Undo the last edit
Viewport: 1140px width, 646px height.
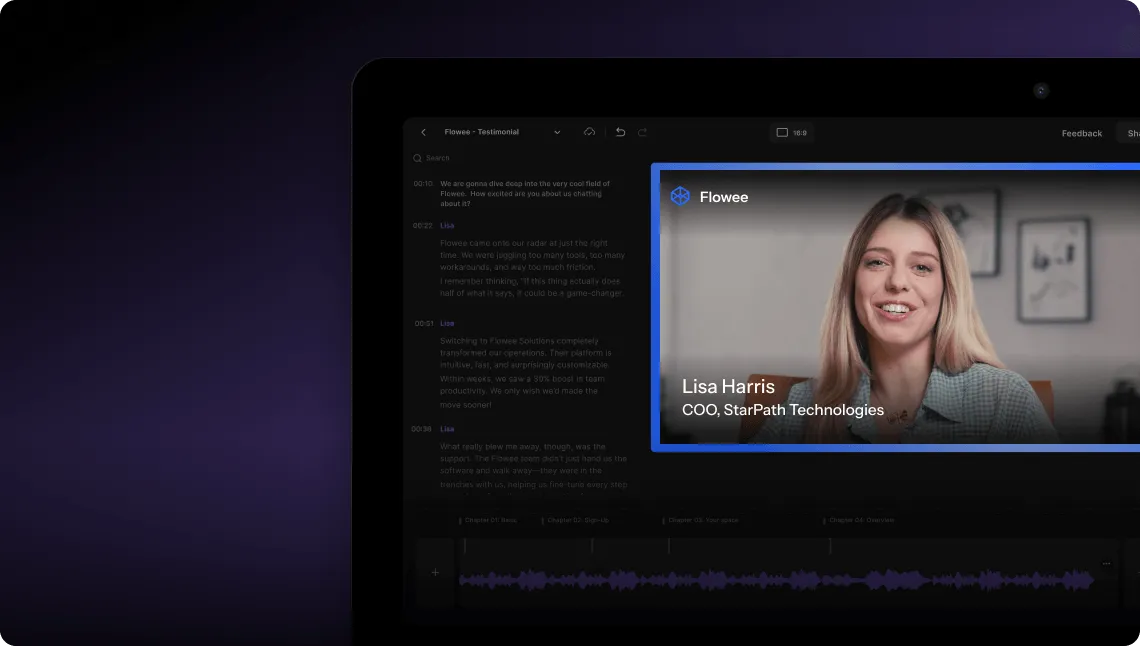coord(620,132)
